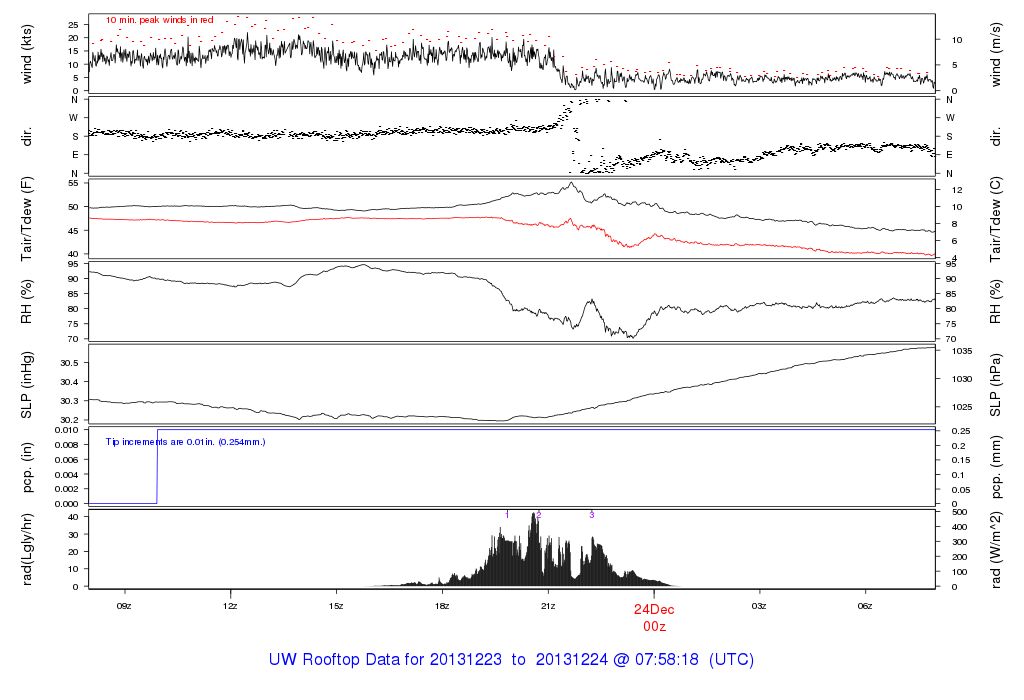Click the 'SLP (hPa)' axis label
This screenshot has width=1024, height=700.
pyautogui.click(x=997, y=384)
